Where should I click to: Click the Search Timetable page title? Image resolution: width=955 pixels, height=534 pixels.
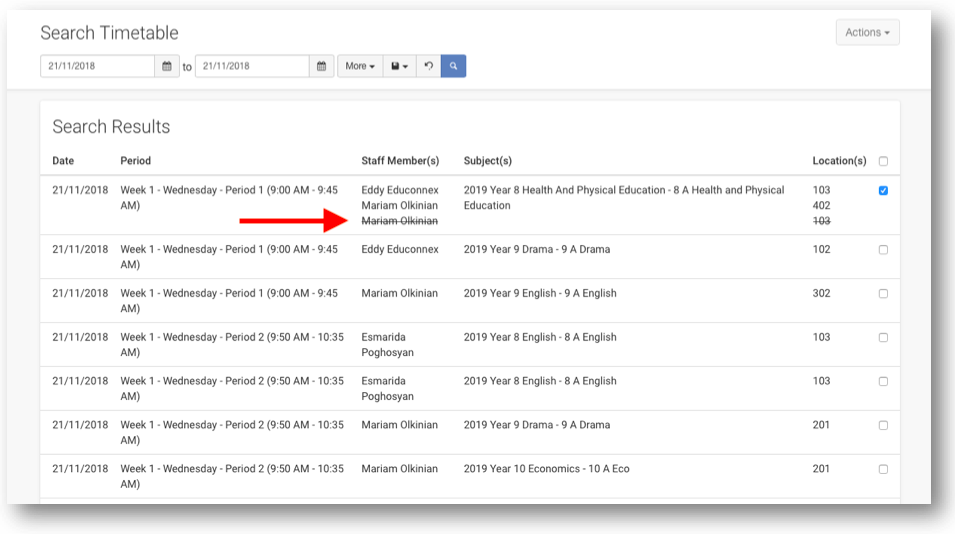110,33
